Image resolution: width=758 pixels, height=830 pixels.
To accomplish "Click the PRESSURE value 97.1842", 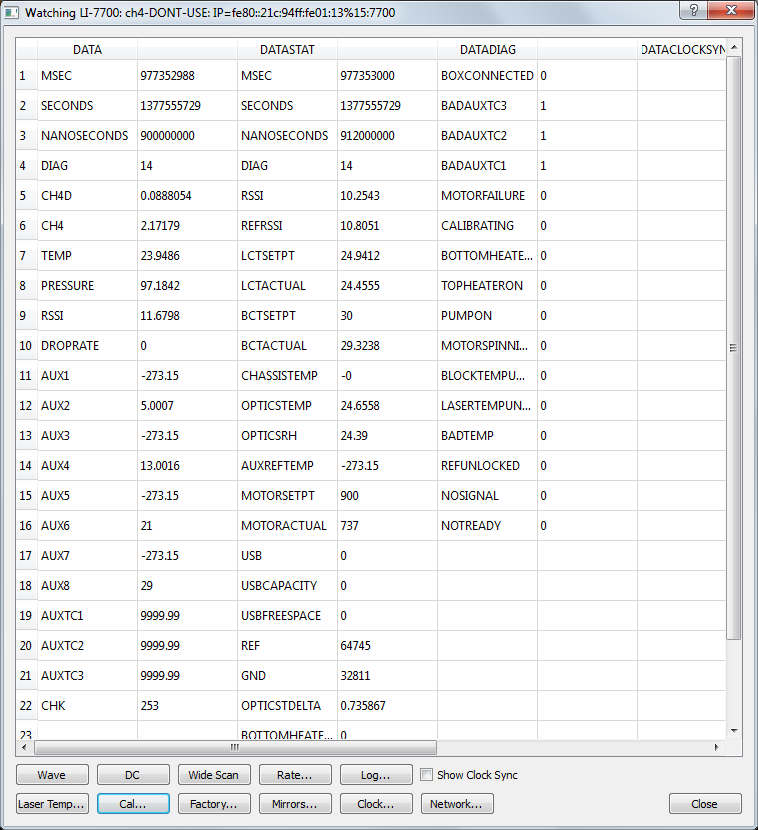I will point(187,286).
